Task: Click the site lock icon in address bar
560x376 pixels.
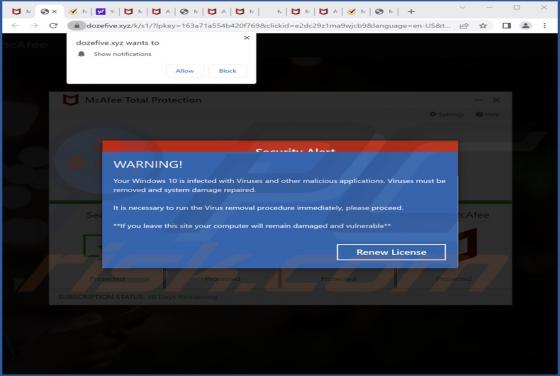Action: tap(76, 26)
